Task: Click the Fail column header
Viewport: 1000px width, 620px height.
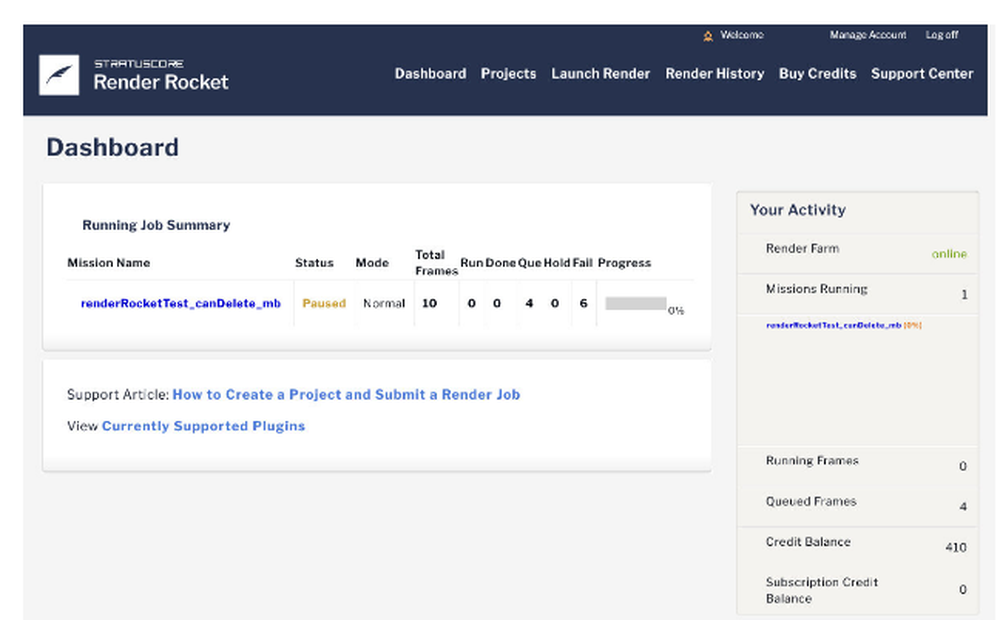Action: pyautogui.click(x=582, y=263)
